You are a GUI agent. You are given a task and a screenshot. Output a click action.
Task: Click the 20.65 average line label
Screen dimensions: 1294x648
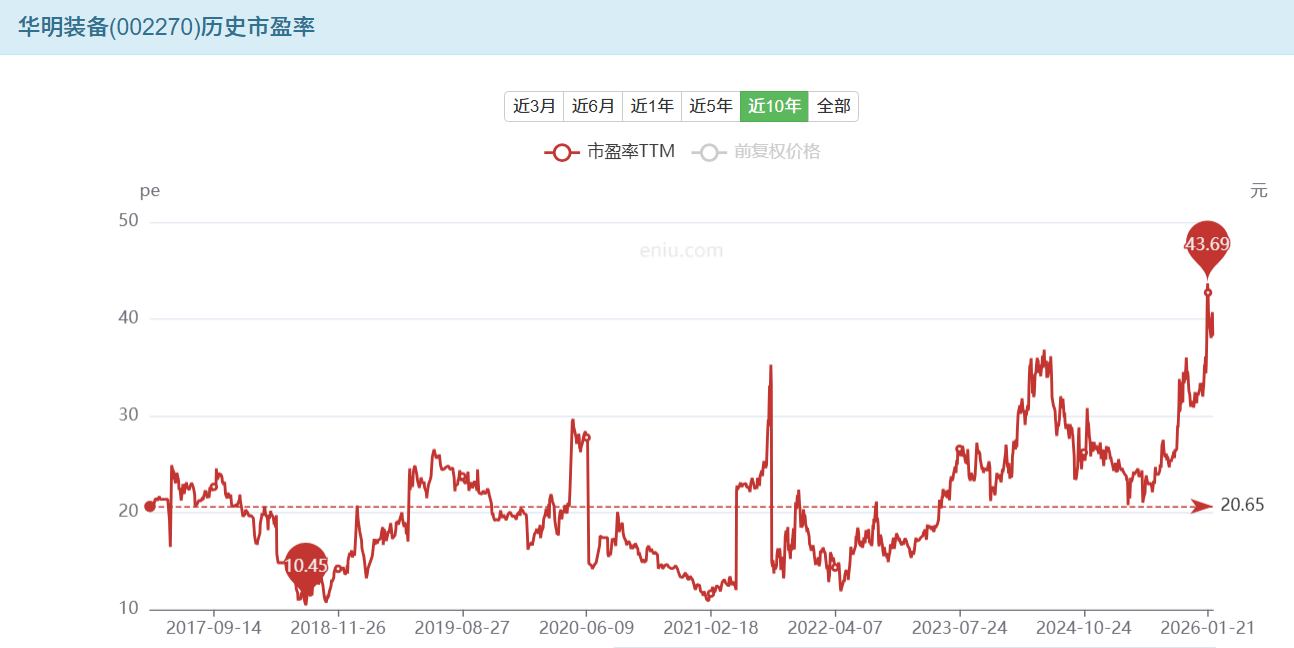pyautogui.click(x=1242, y=505)
